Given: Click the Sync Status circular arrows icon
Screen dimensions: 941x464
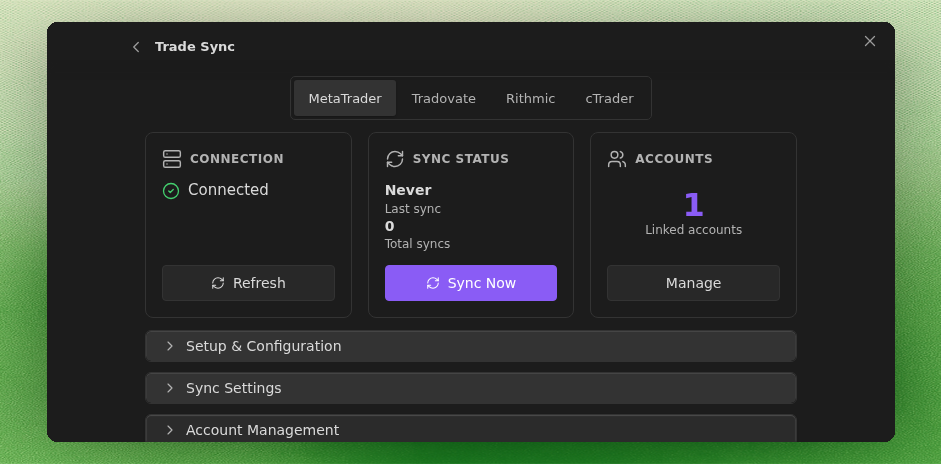Looking at the screenshot, I should (394, 159).
